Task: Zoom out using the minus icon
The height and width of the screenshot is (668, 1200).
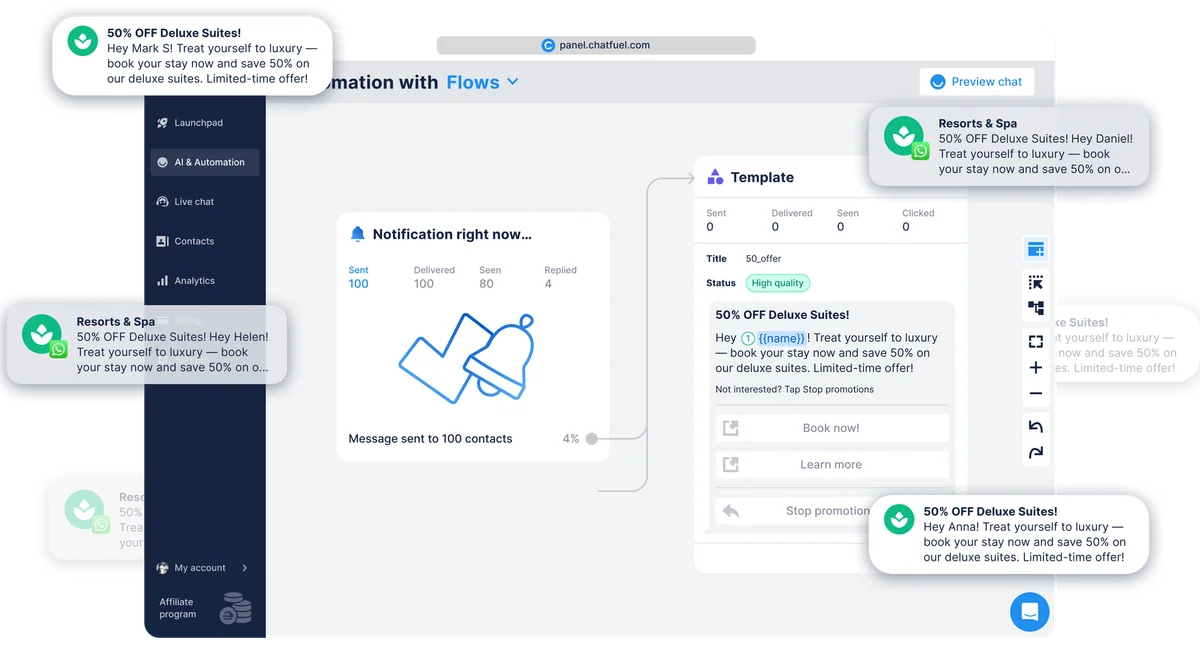Action: click(1036, 394)
